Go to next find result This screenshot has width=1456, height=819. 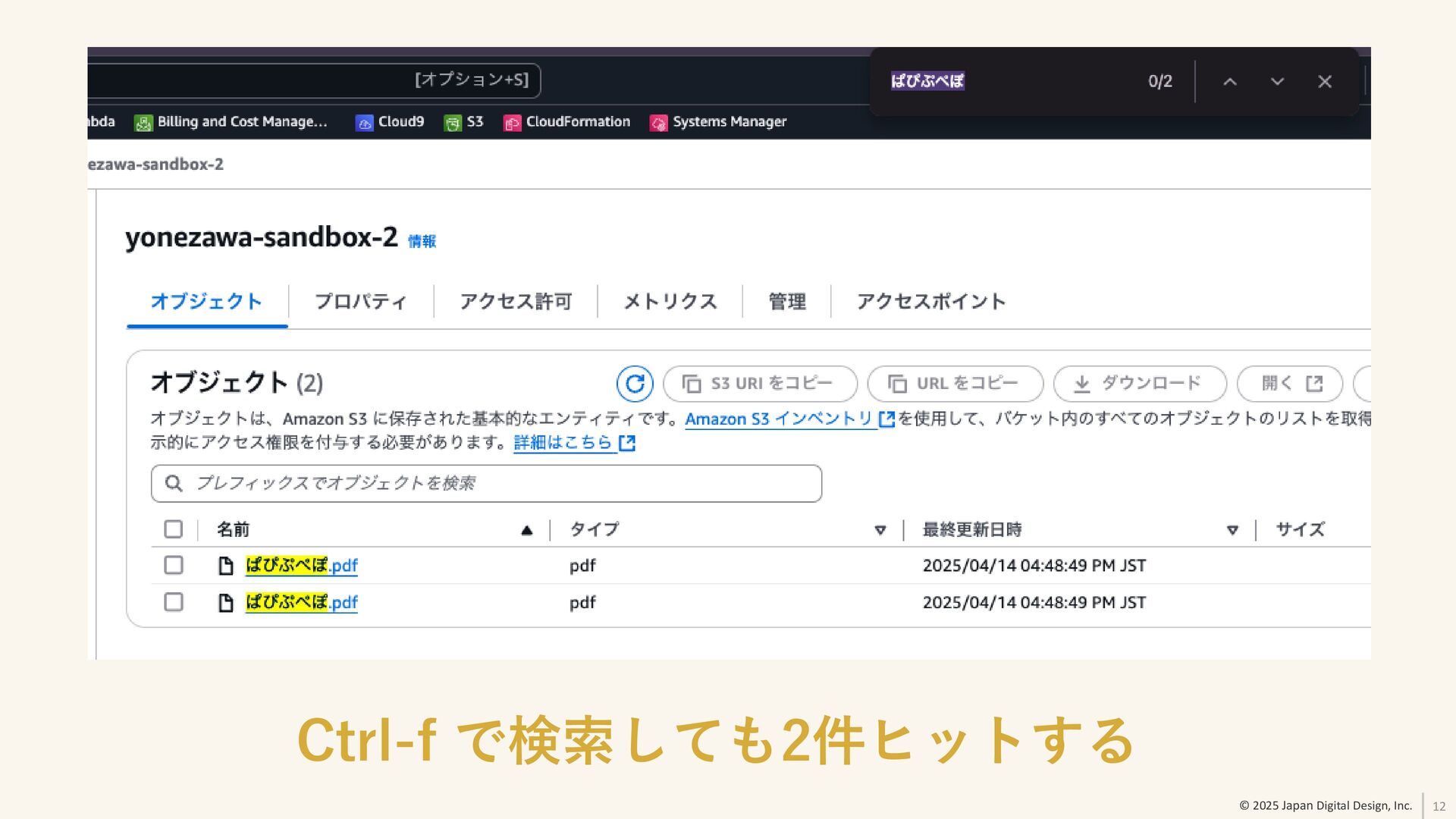(1277, 82)
